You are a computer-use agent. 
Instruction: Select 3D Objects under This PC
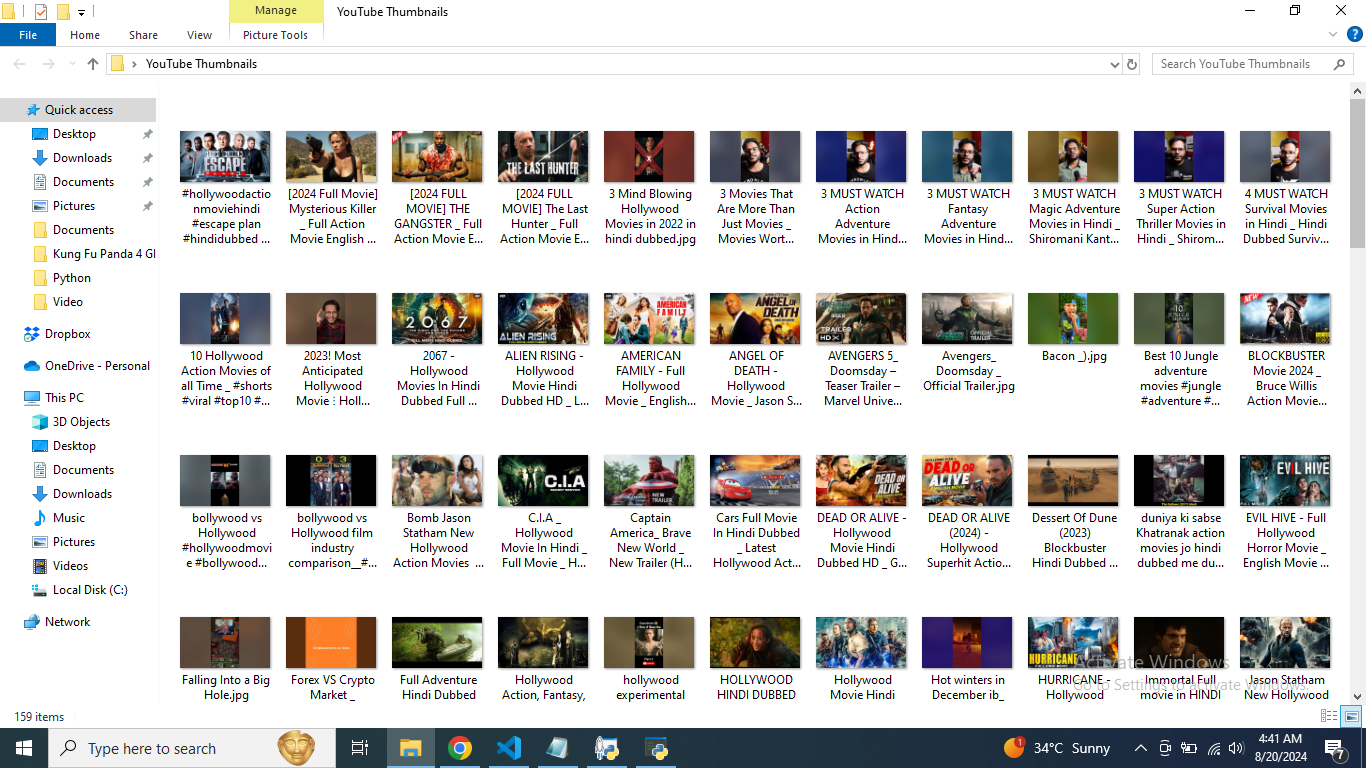(81, 422)
